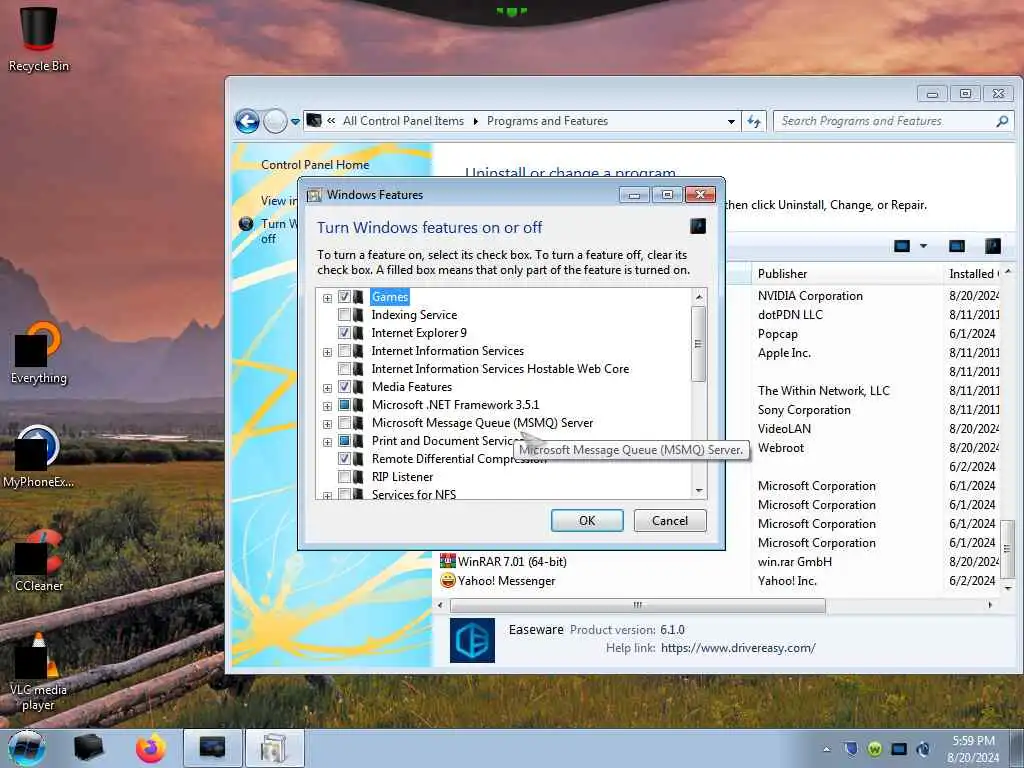Image resolution: width=1024 pixels, height=768 pixels.
Task: Expand the Games tree node
Action: tap(327, 298)
